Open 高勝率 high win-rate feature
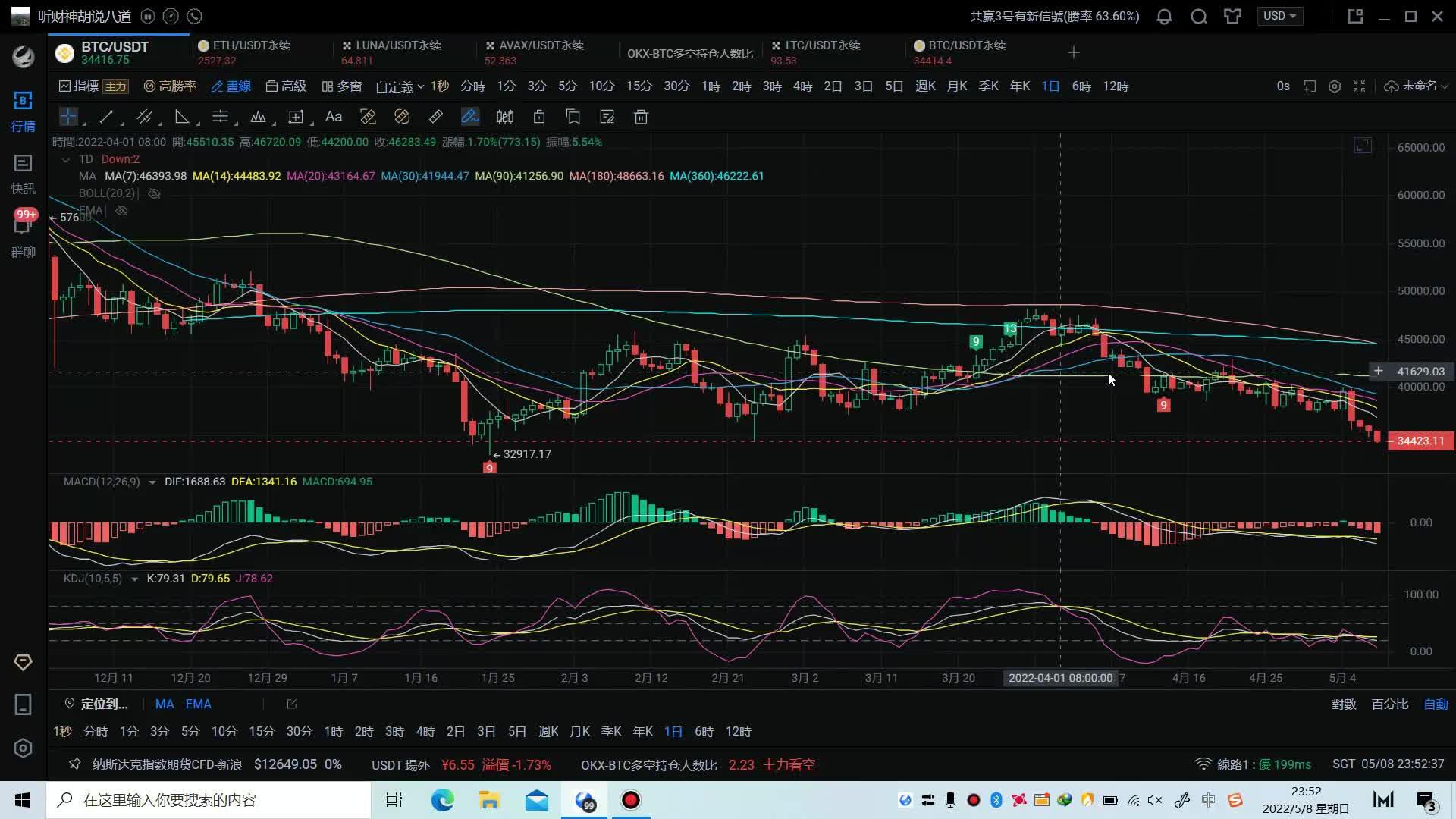 click(x=170, y=86)
